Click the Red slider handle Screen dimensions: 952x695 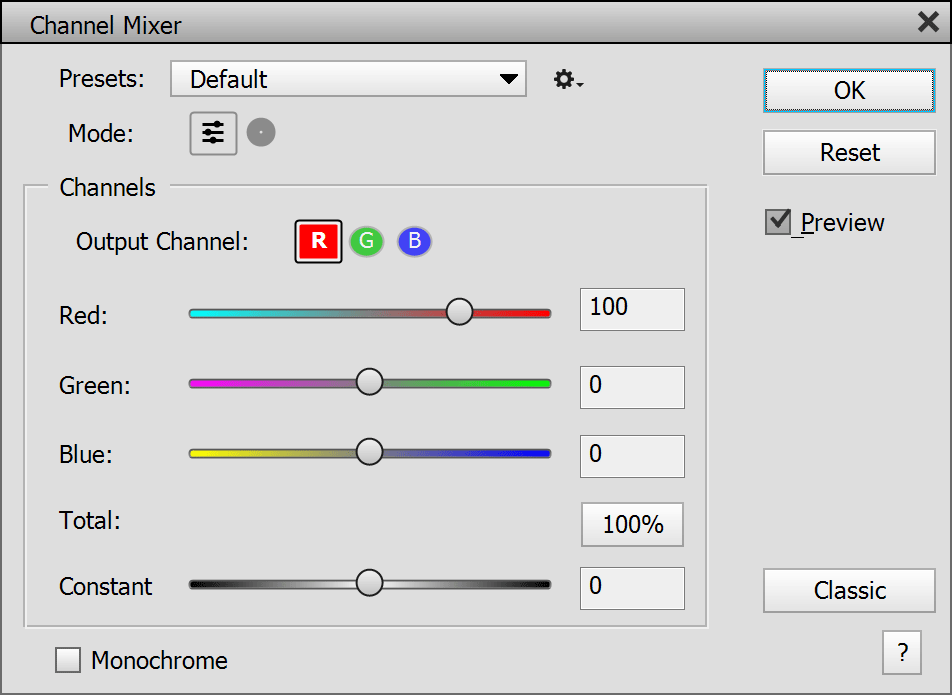[459, 312]
